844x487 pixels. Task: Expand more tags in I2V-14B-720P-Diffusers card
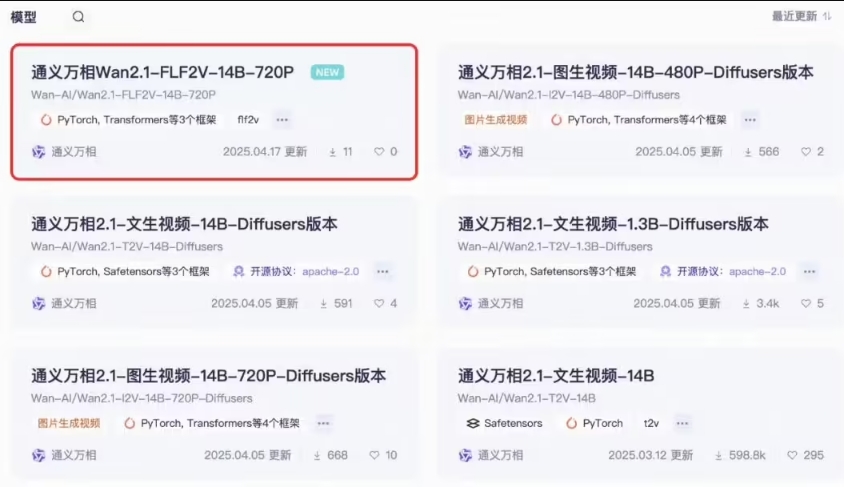click(323, 423)
